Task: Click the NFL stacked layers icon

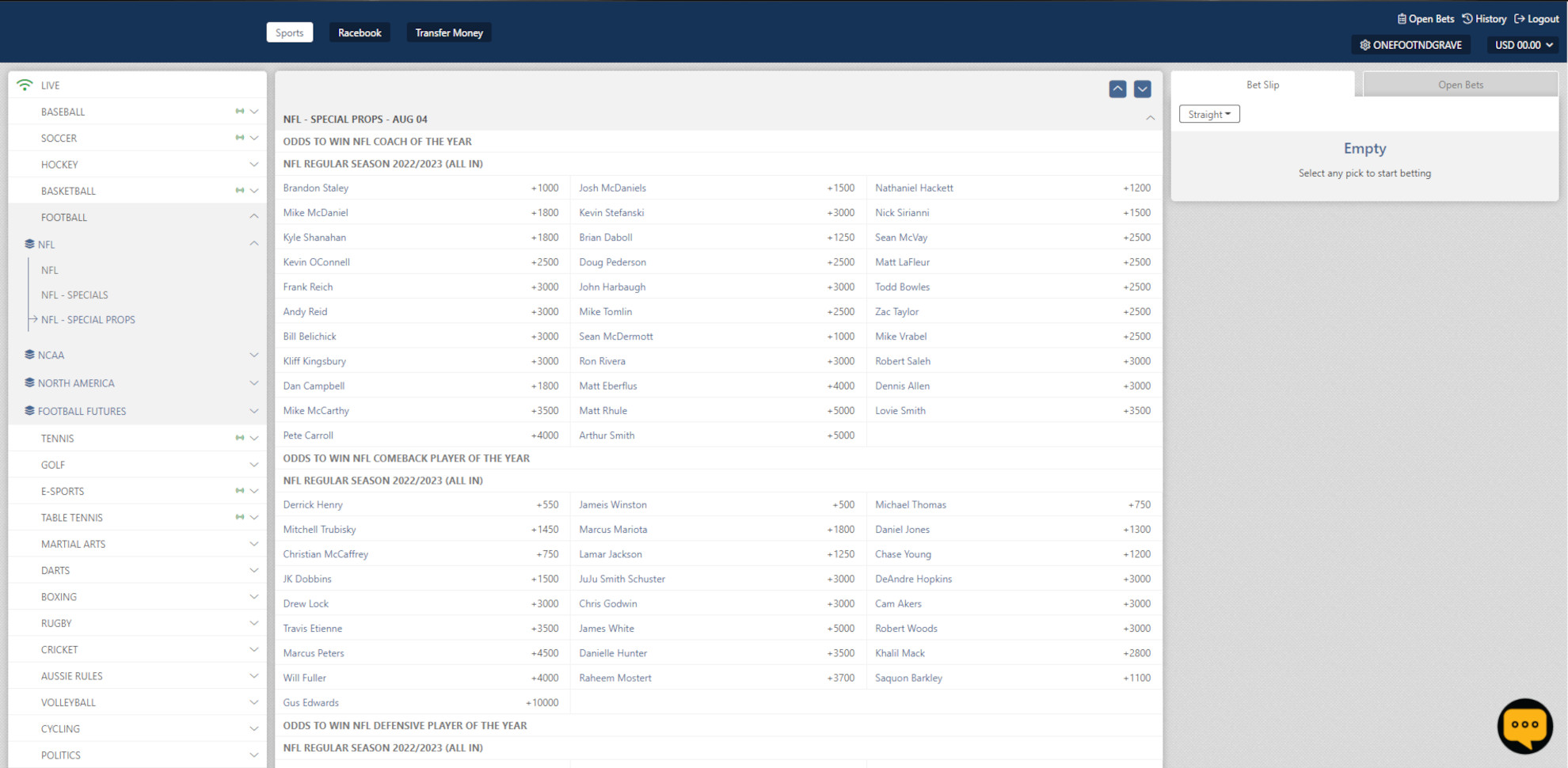Action: point(29,244)
